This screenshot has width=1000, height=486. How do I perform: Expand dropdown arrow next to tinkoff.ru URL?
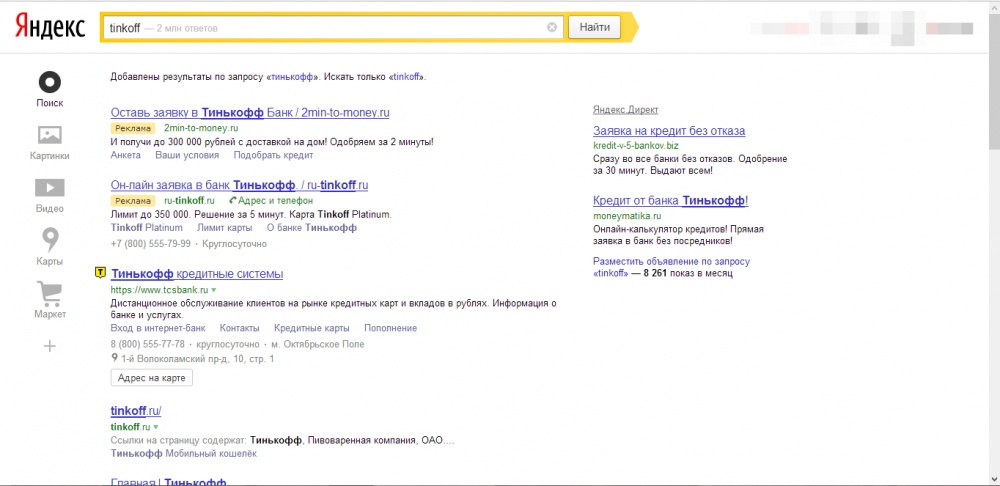[156, 427]
